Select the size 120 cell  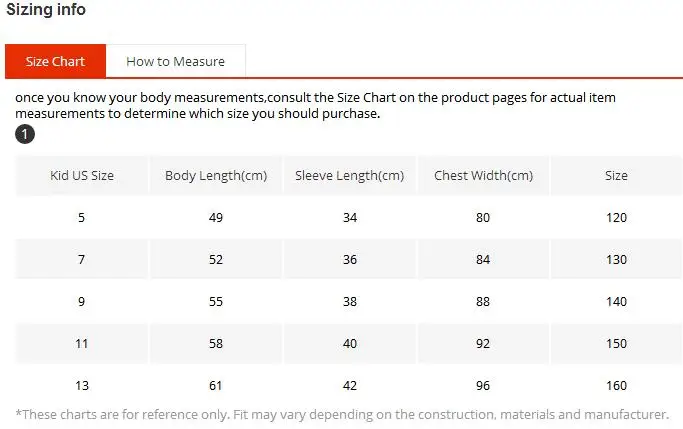pos(616,217)
